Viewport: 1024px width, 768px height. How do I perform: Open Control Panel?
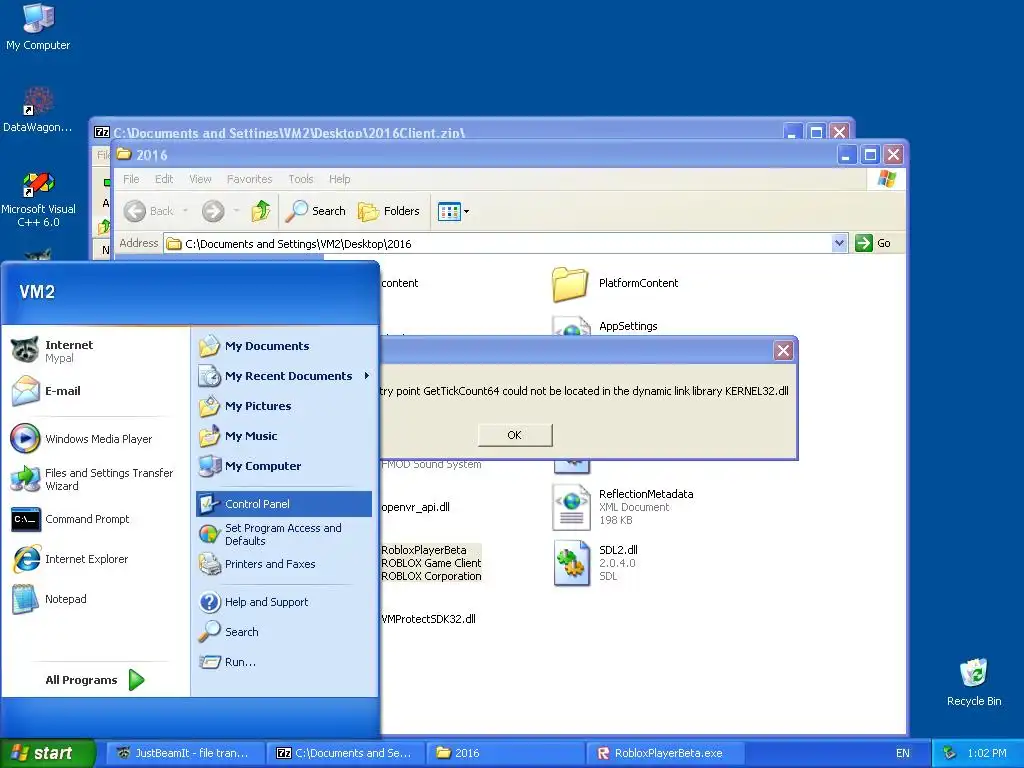coord(283,504)
